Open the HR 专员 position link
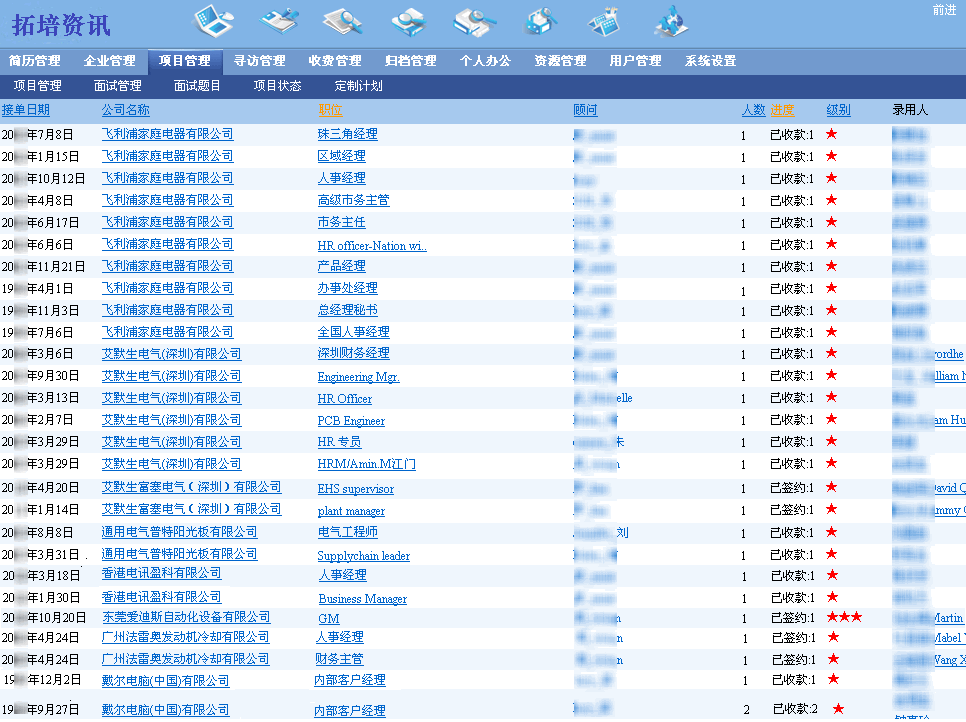Viewport: 966px width, 722px height. [x=339, y=442]
